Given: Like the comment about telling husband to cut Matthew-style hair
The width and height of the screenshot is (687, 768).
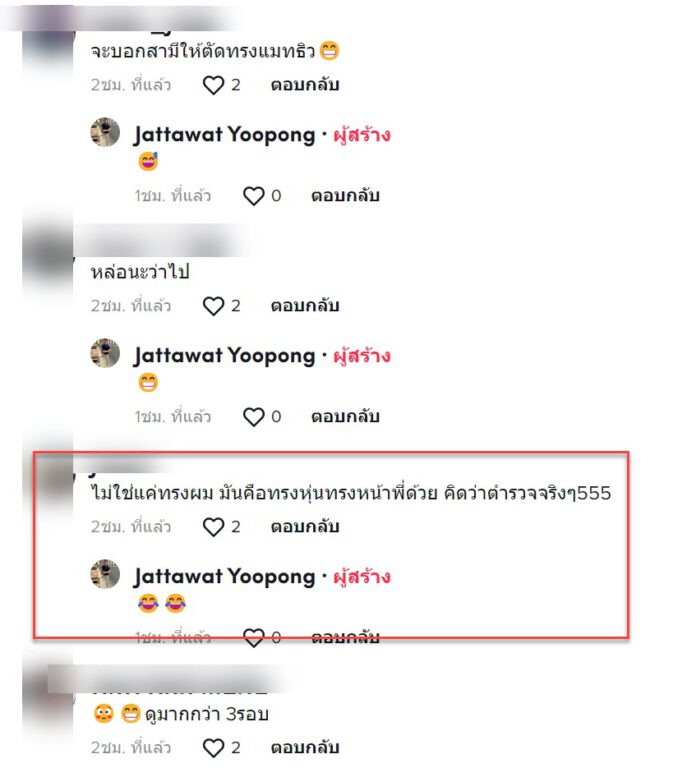Looking at the screenshot, I should tap(213, 85).
